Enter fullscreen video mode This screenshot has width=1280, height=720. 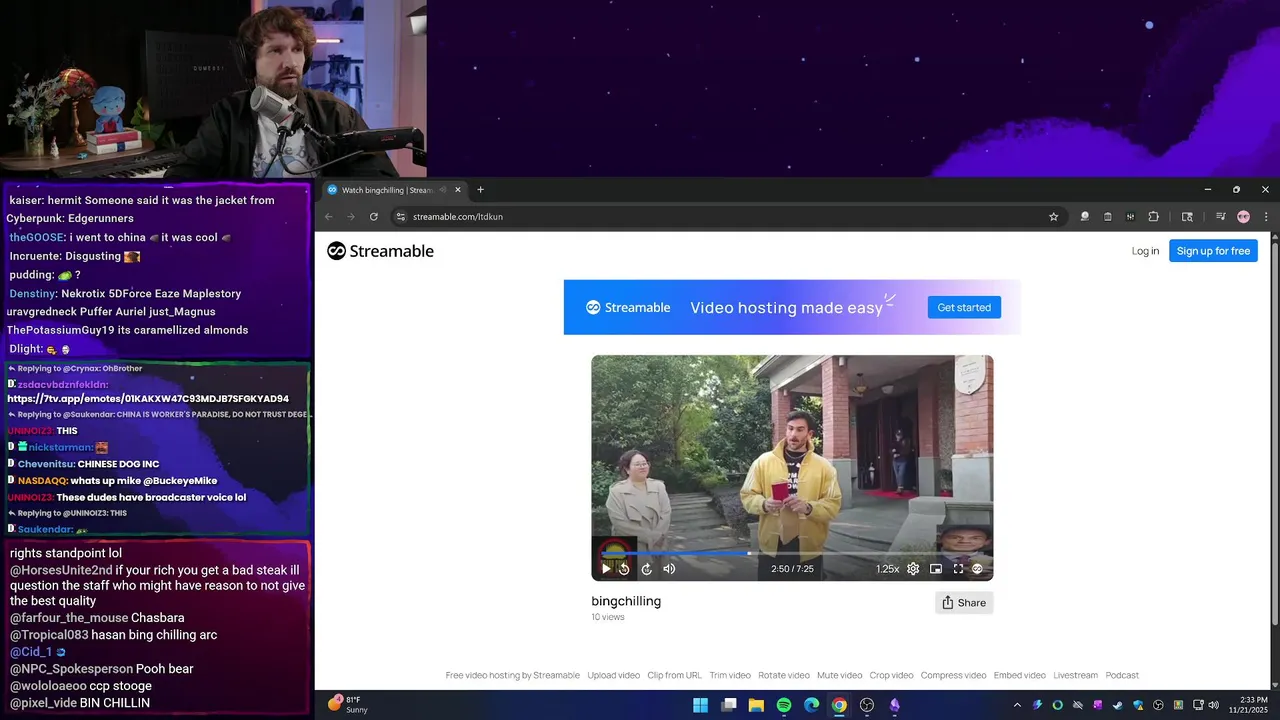(958, 569)
